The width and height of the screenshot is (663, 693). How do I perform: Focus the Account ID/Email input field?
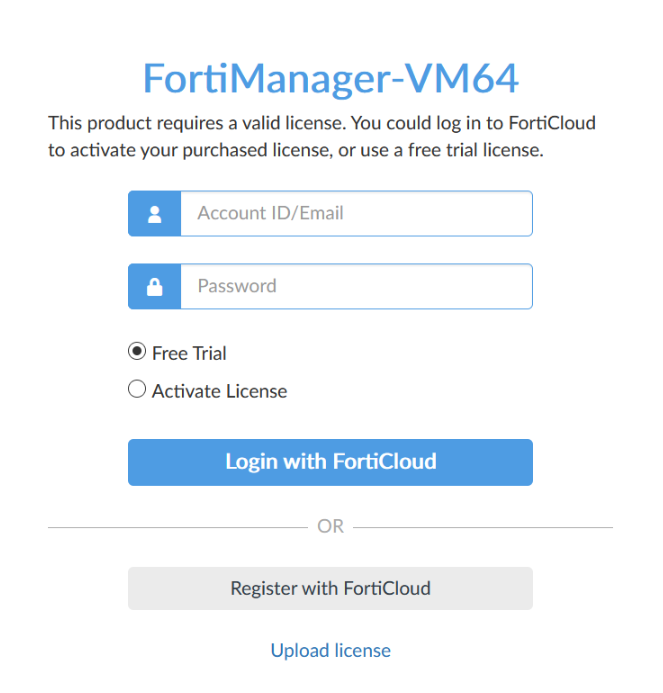(356, 213)
